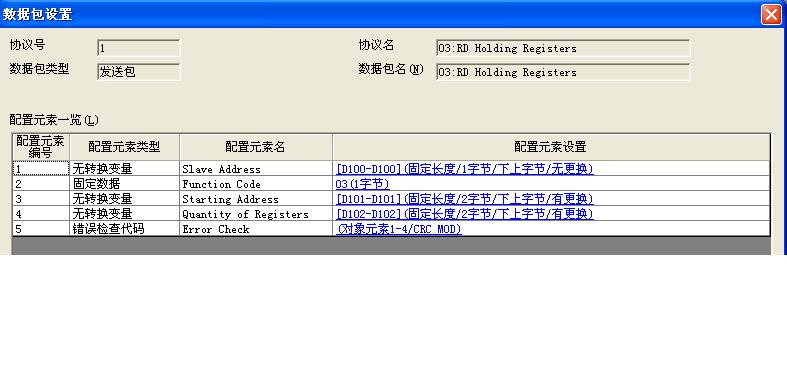This screenshot has width=787, height=384.
Task: Select the Quantity of Registers name cell
Action: click(255, 214)
